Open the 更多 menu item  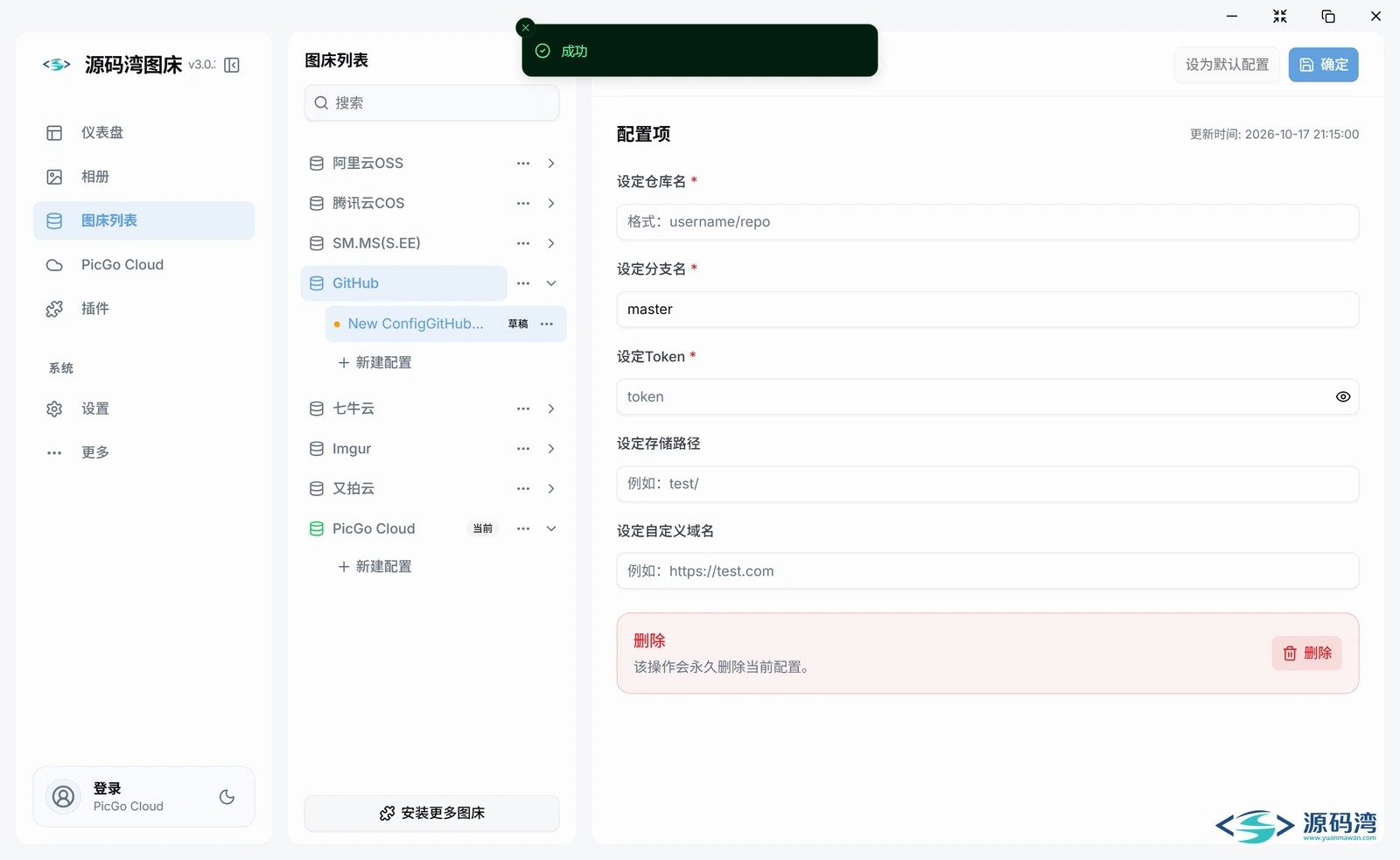point(143,452)
